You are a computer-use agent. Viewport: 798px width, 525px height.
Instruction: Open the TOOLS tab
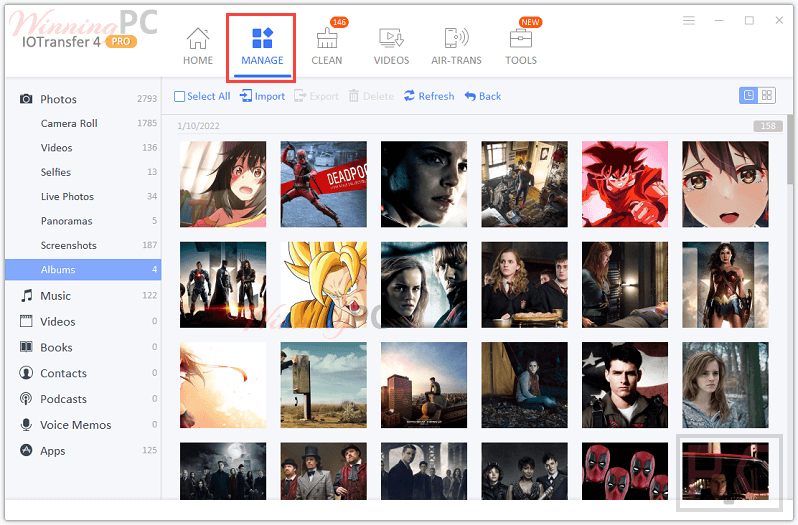click(521, 46)
